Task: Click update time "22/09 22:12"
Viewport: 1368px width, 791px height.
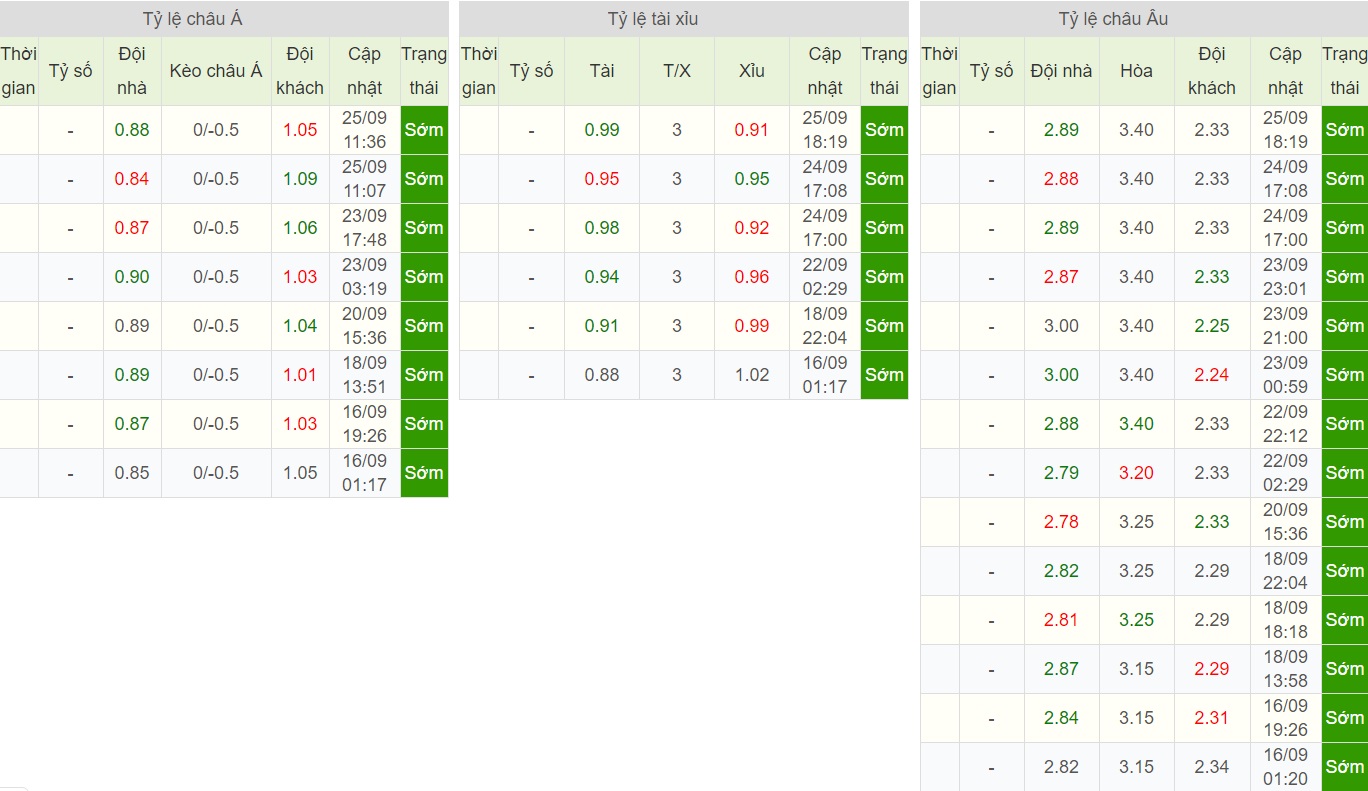Action: pyautogui.click(x=1285, y=424)
